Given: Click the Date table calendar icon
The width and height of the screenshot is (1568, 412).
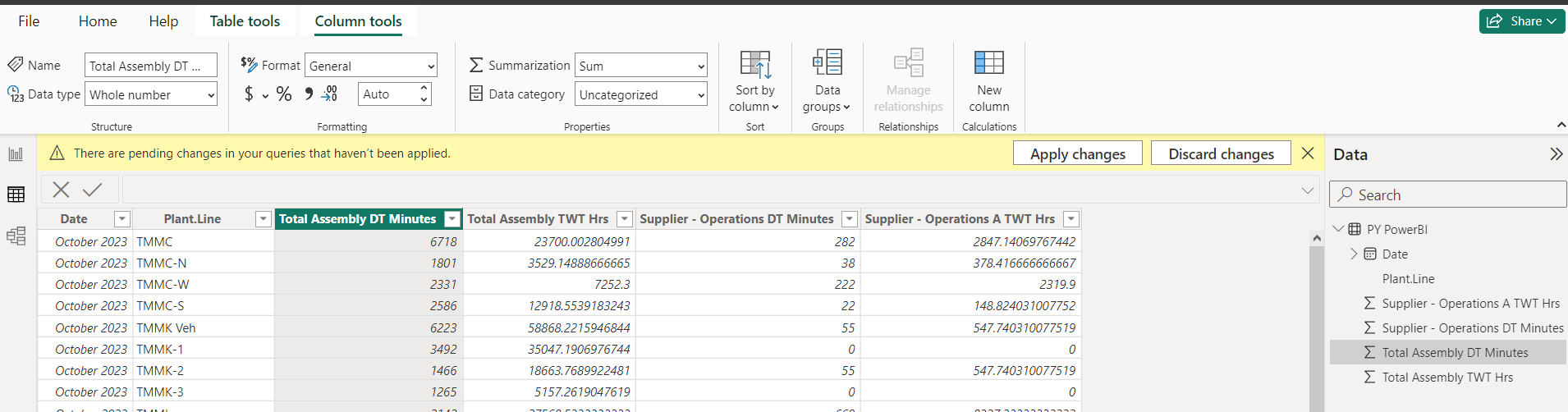Looking at the screenshot, I should (x=1370, y=254).
